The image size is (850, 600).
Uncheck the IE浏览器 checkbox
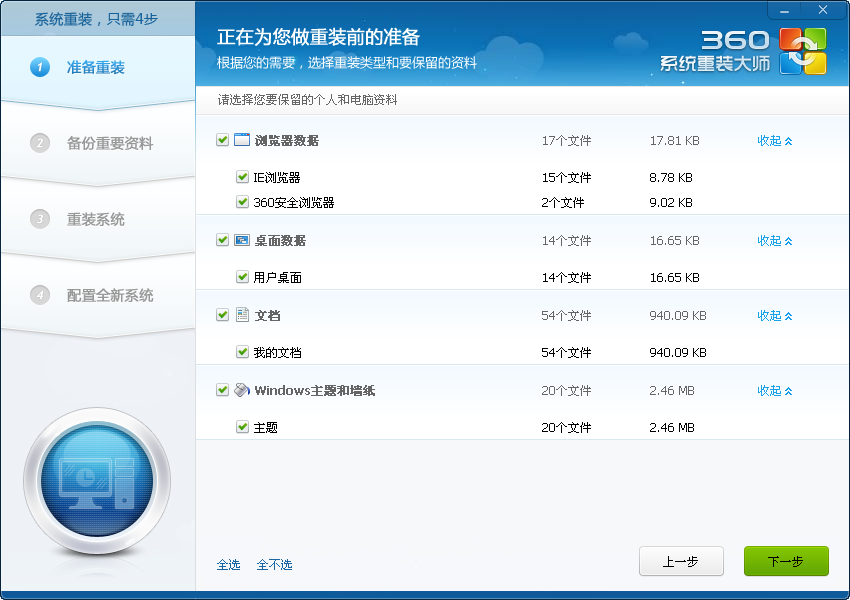coord(242,177)
